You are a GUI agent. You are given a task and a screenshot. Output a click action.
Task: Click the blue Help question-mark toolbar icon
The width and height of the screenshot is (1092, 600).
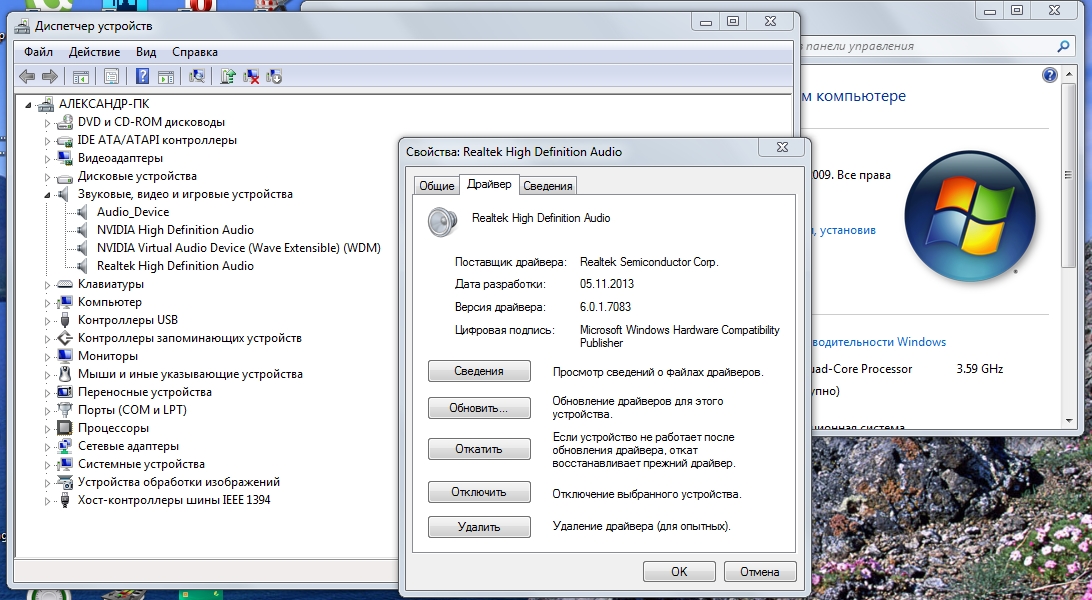142,77
